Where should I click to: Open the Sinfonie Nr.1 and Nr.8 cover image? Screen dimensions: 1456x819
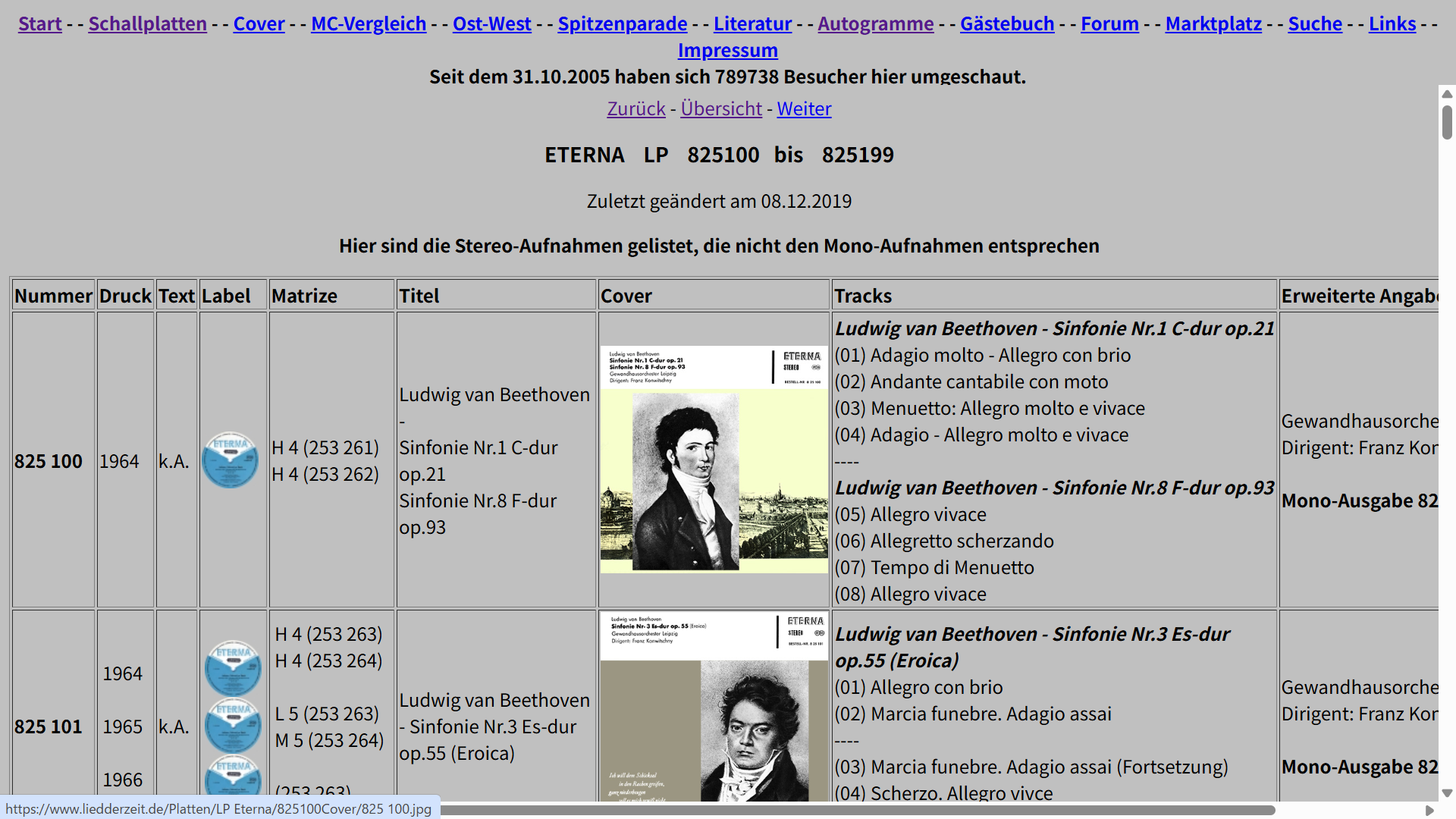point(714,460)
